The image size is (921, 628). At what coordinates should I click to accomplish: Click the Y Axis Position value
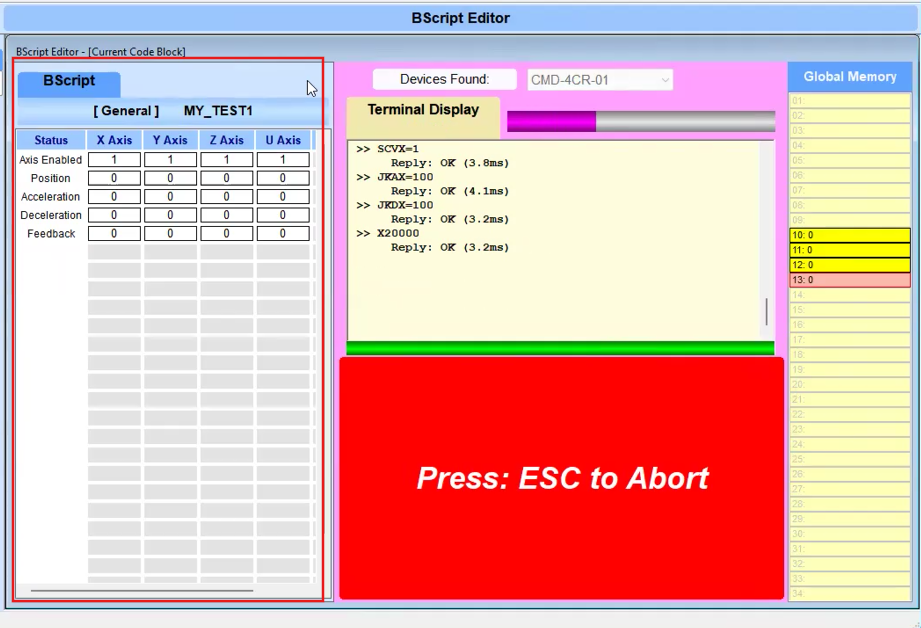(170, 178)
